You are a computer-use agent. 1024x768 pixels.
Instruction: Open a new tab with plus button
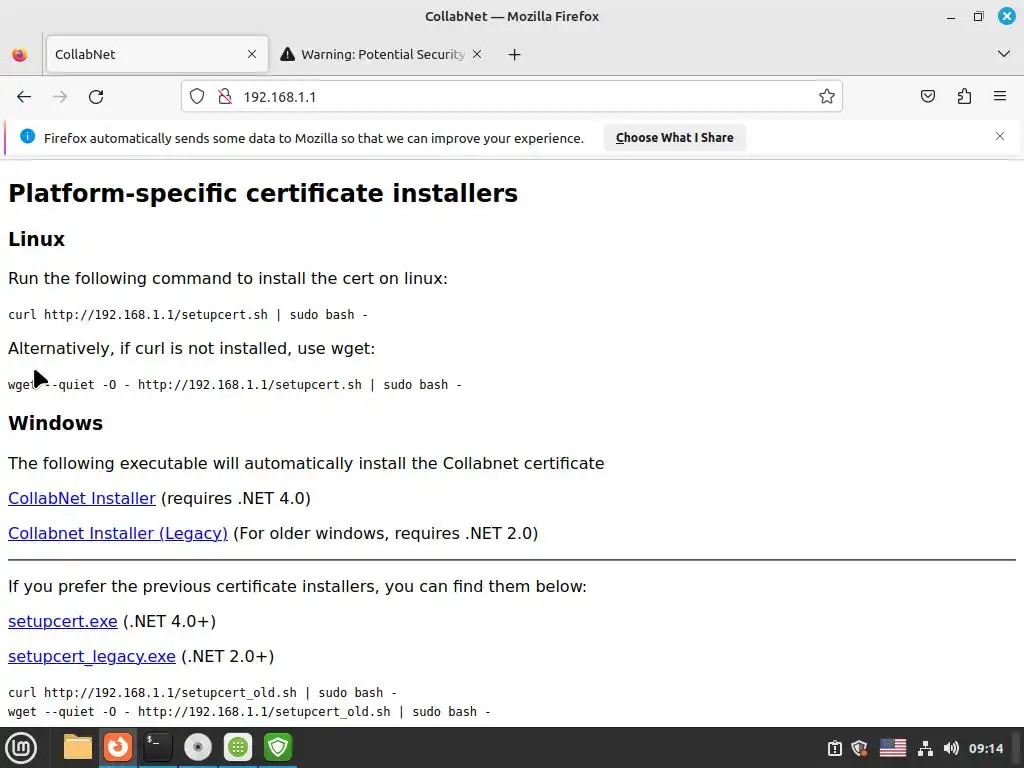[515, 55]
